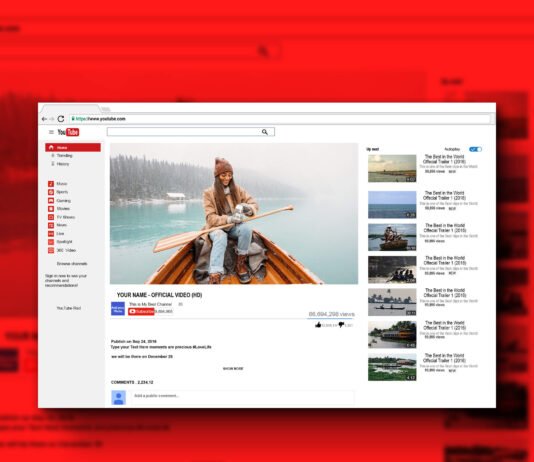Click the search magnifier icon
The height and width of the screenshot is (462, 534).
265,132
